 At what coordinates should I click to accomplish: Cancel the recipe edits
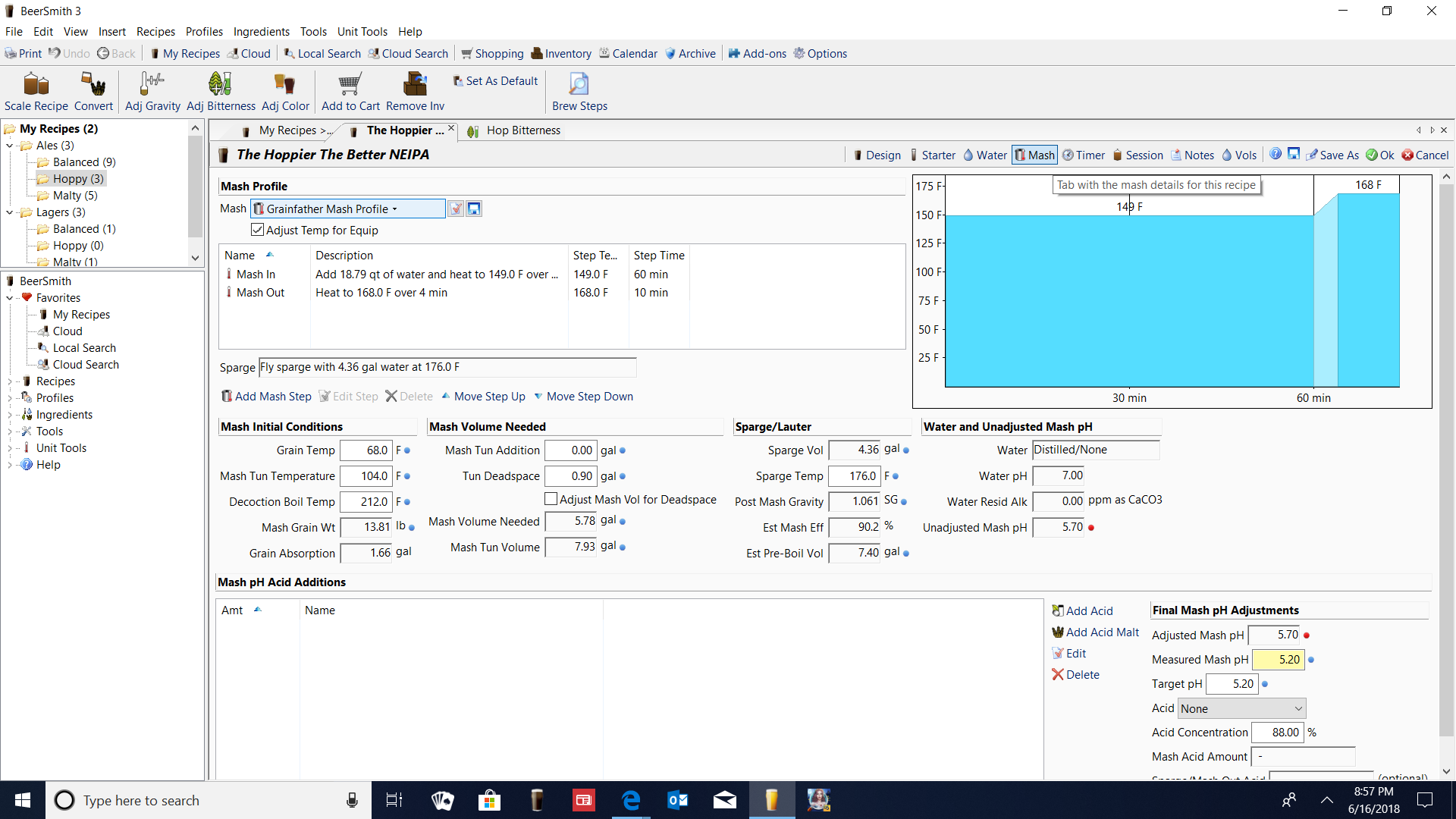tap(1425, 155)
